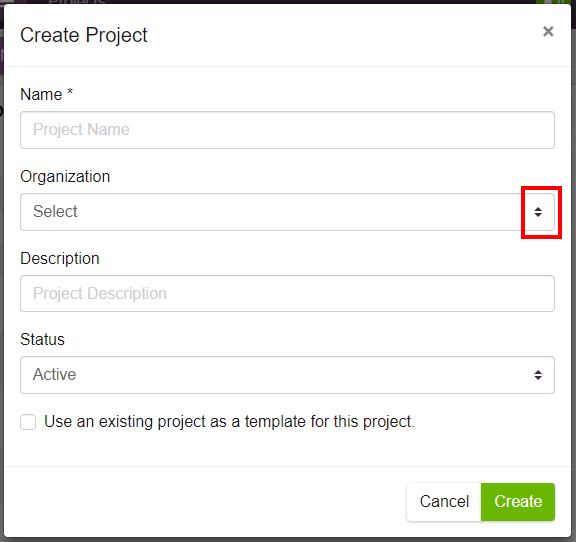Click the 'Active' value in the Status field

coord(54,374)
